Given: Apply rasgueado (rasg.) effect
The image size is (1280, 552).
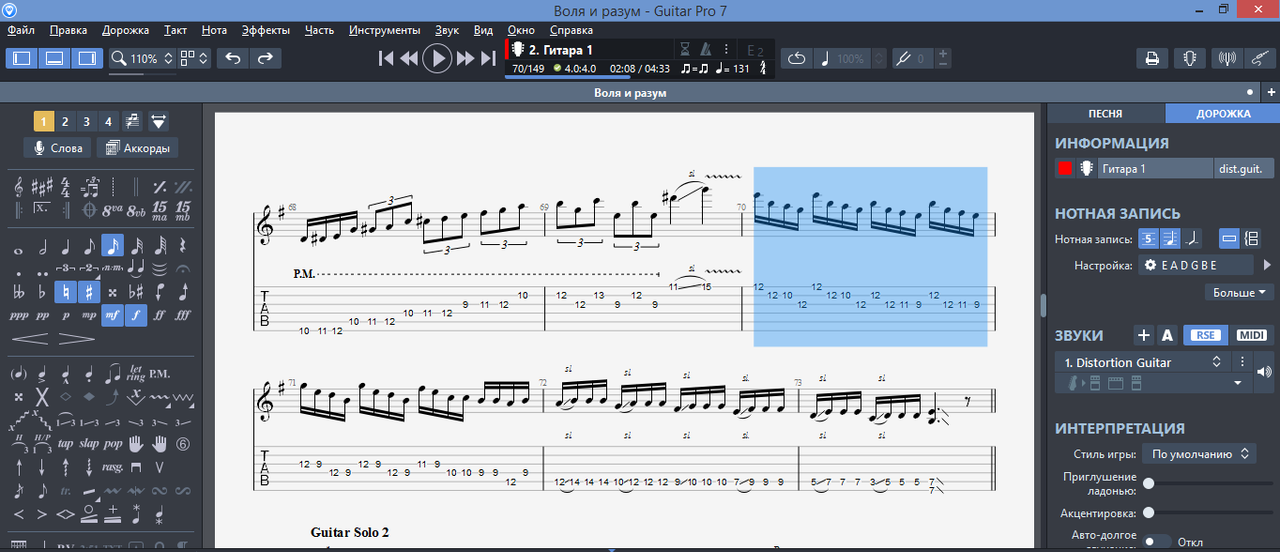Looking at the screenshot, I should (x=113, y=467).
